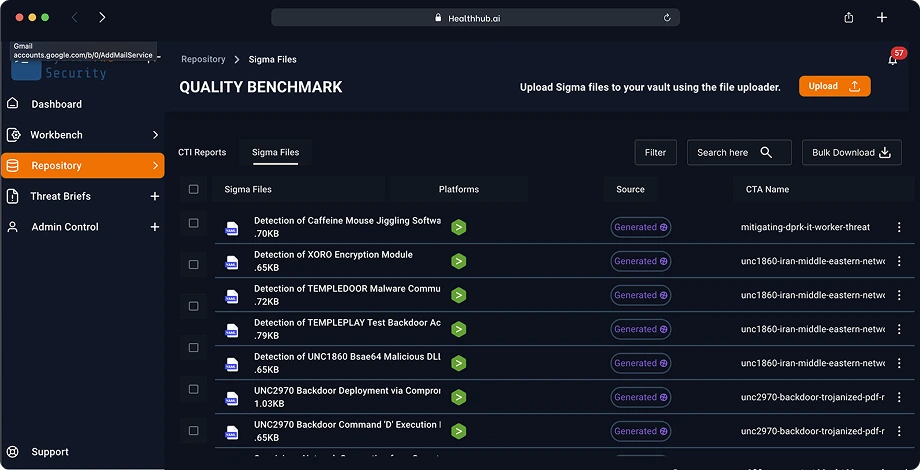Click unc2970-backdoor-trojanized-pdf name in Backdoor Deployment row
Viewport: 920px width, 470px height.
click(x=813, y=397)
